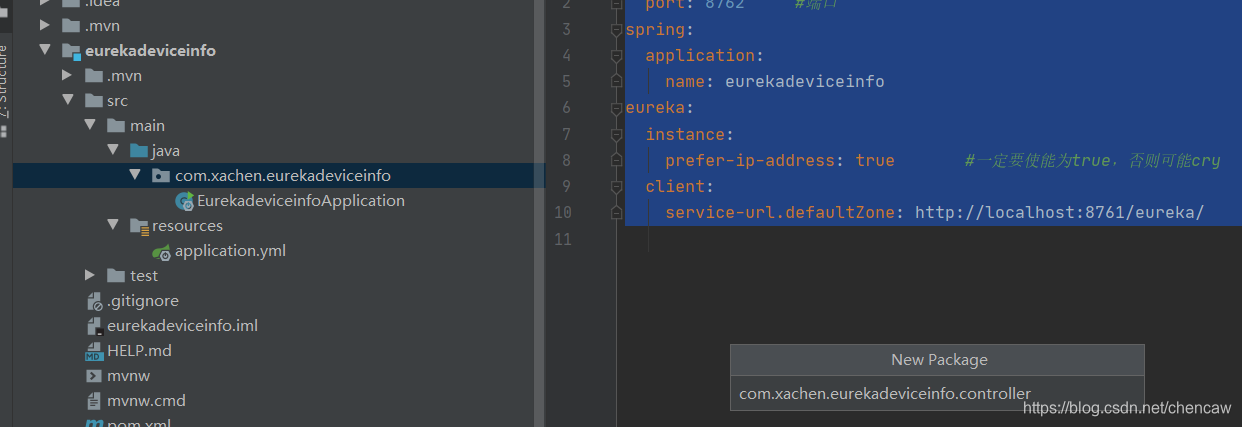Screen dimensions: 1242x427
Task: Expand the test folder arrow
Action: 90,275
